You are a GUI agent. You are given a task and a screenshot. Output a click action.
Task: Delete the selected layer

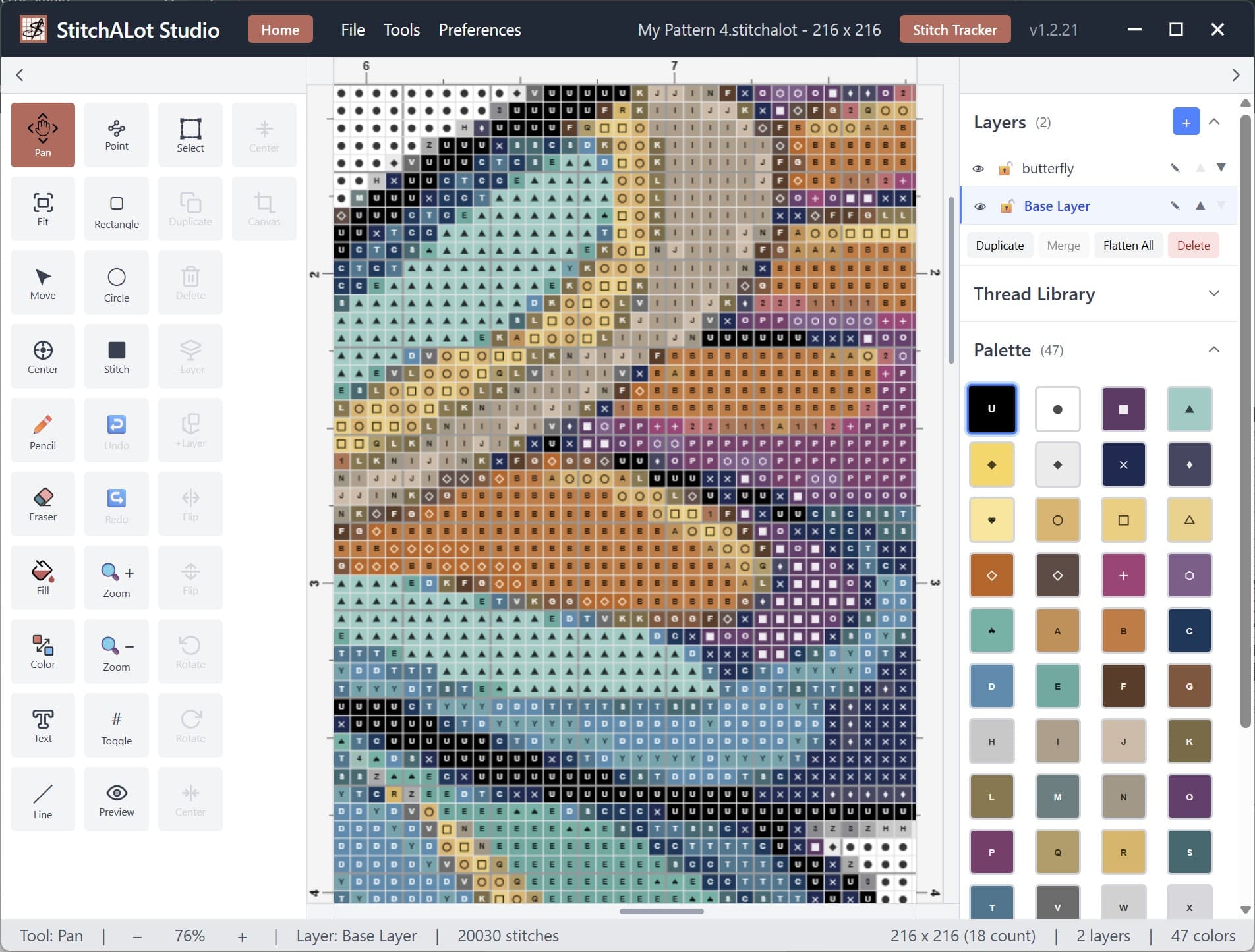click(x=1194, y=245)
